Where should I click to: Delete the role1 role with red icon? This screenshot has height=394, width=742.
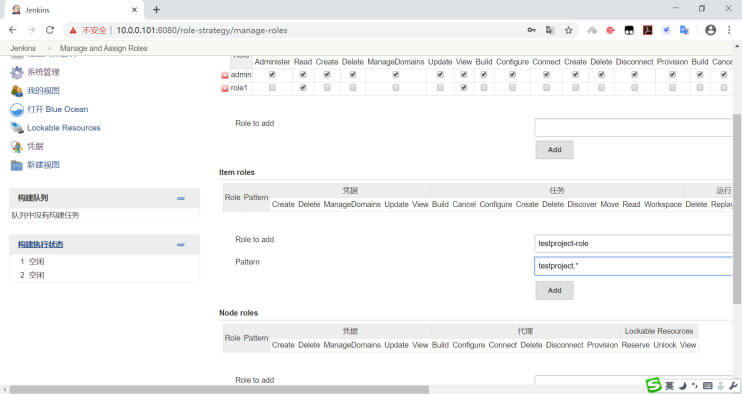click(x=225, y=88)
